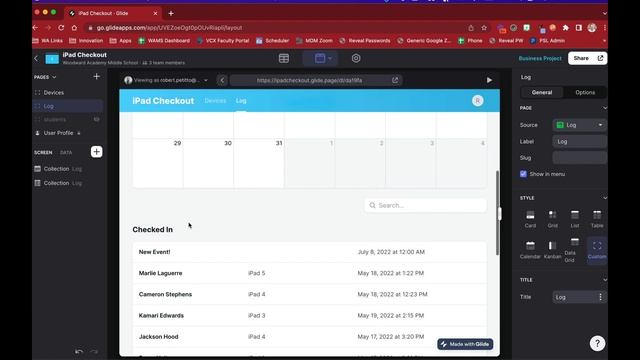
Task: Go back using the arrow beside iPad Checkout
Action: pos(36,58)
